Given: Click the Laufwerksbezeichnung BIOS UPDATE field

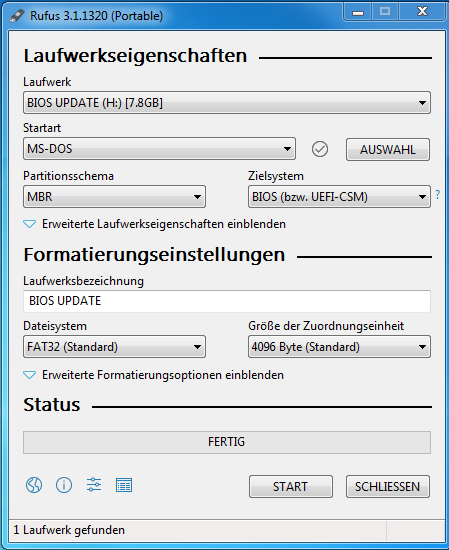Looking at the screenshot, I should point(227,301).
